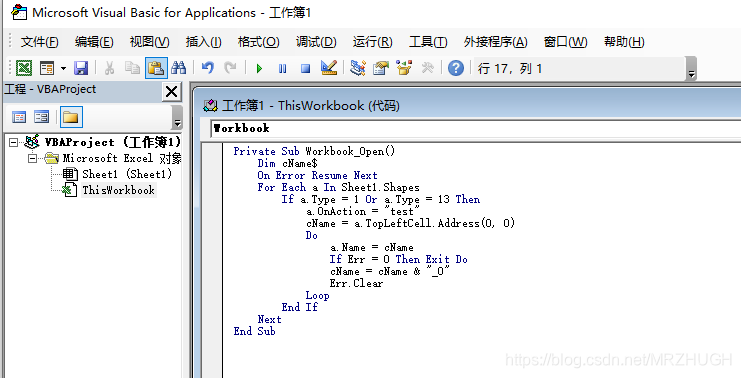Click the 工作簿1 - ThisWorkbook code window title
741x378 pixels.
tap(310, 105)
